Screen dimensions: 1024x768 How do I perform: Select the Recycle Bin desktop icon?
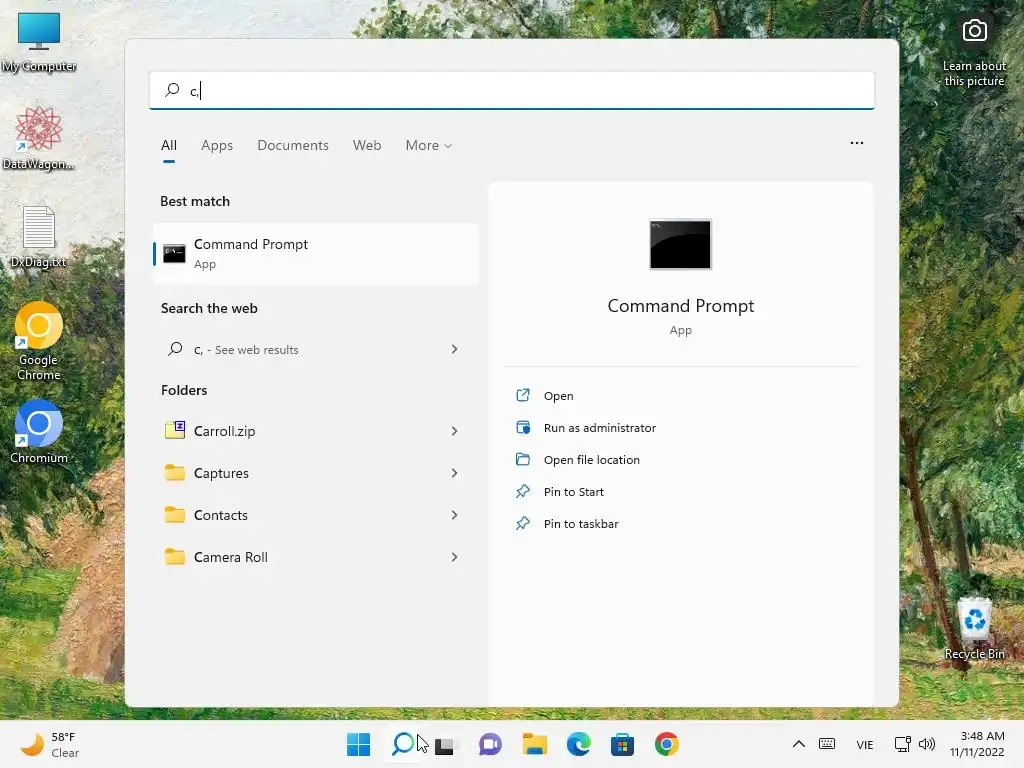974,628
